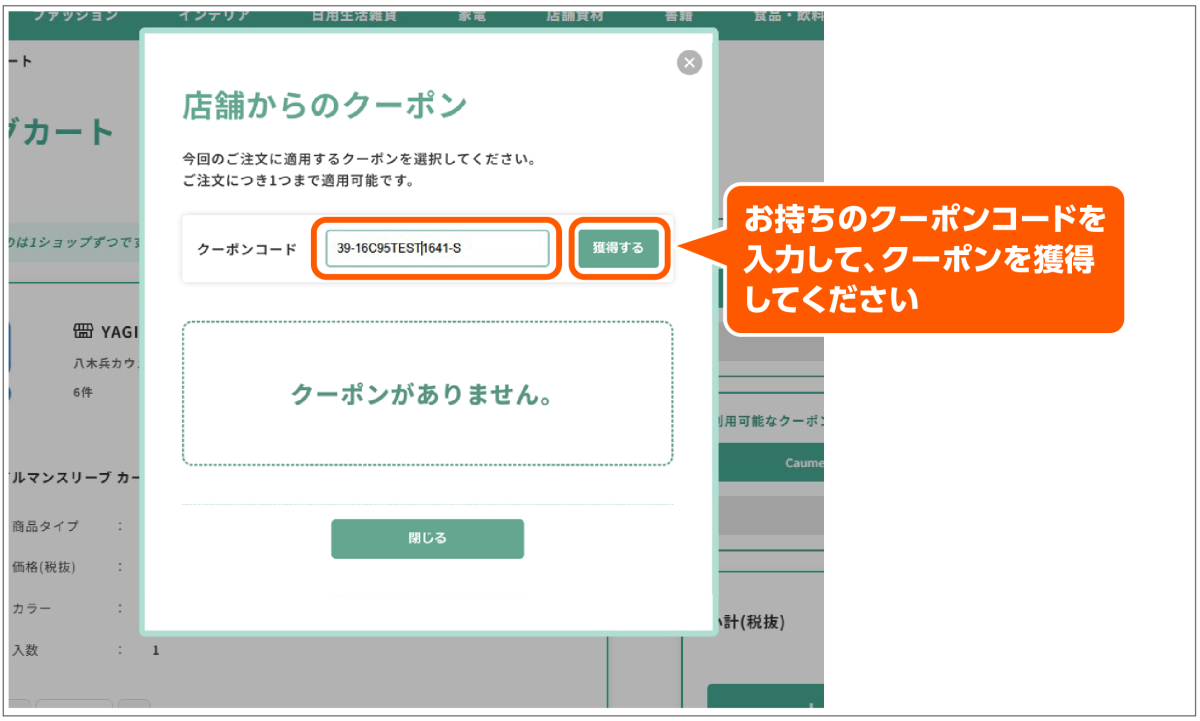The height and width of the screenshot is (721, 1200).
Task: Click the empty クーポンがありません coupon area
Action: click(427, 394)
